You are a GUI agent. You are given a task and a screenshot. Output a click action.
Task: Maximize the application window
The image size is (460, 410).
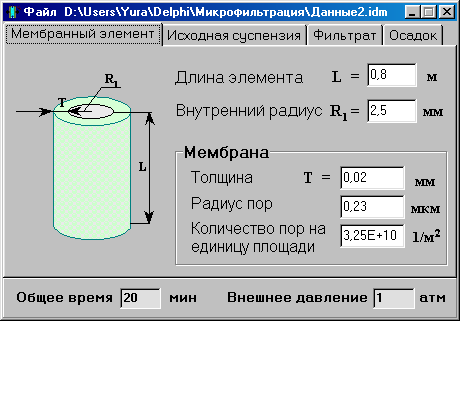point(428,12)
